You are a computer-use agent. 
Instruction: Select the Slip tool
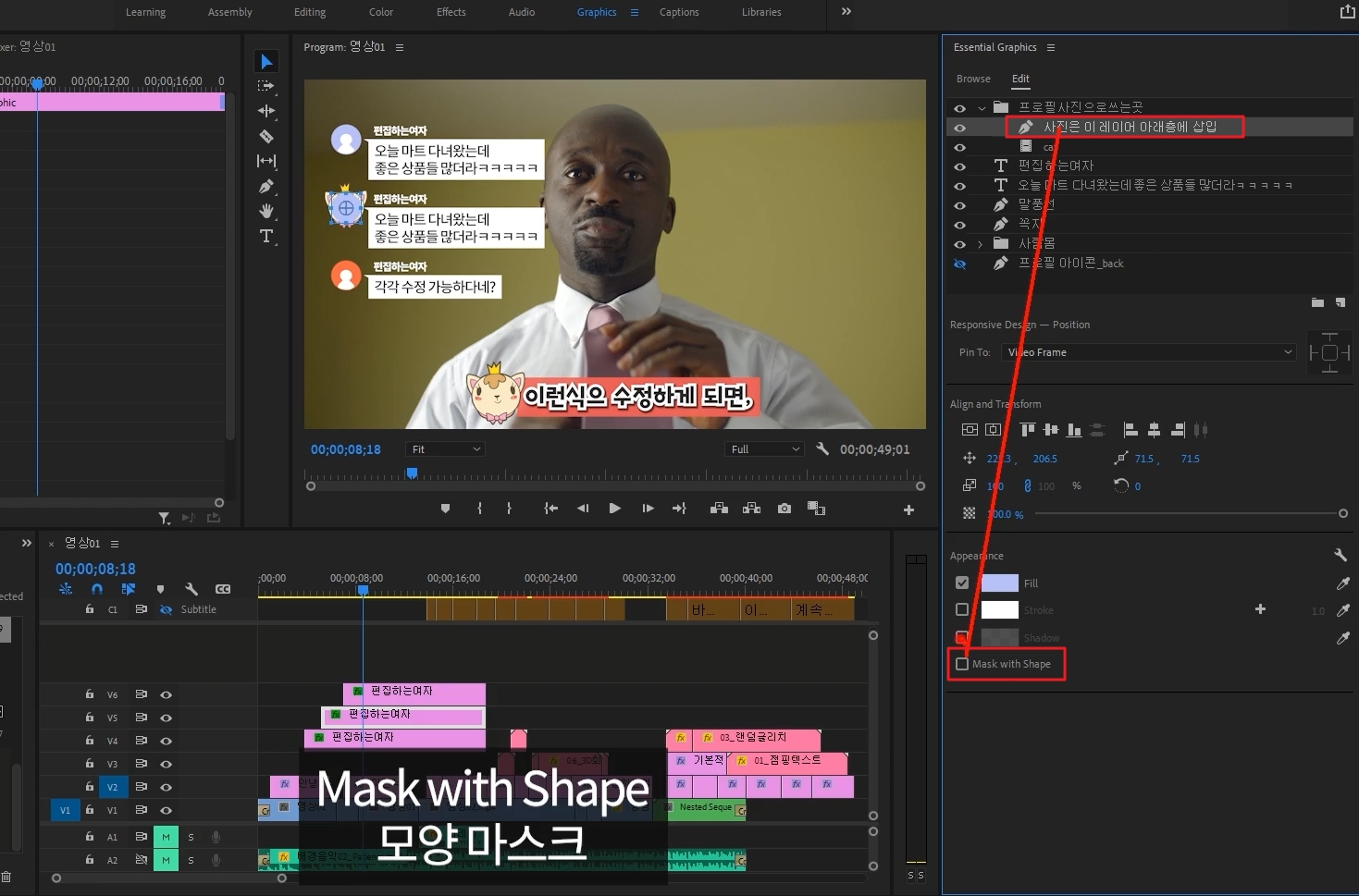(x=266, y=161)
